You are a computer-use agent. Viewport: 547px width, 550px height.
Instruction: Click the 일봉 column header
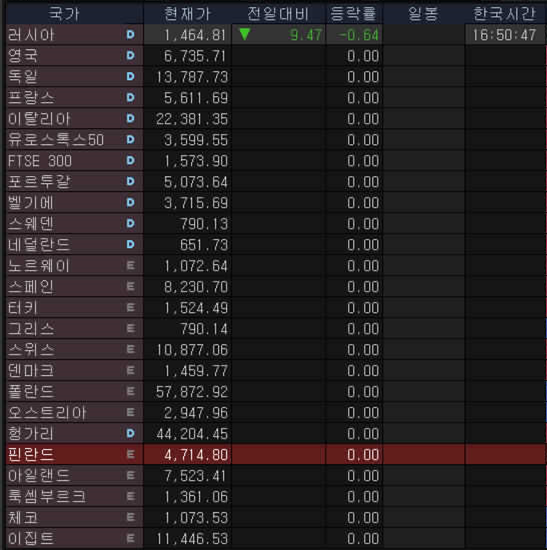(423, 14)
